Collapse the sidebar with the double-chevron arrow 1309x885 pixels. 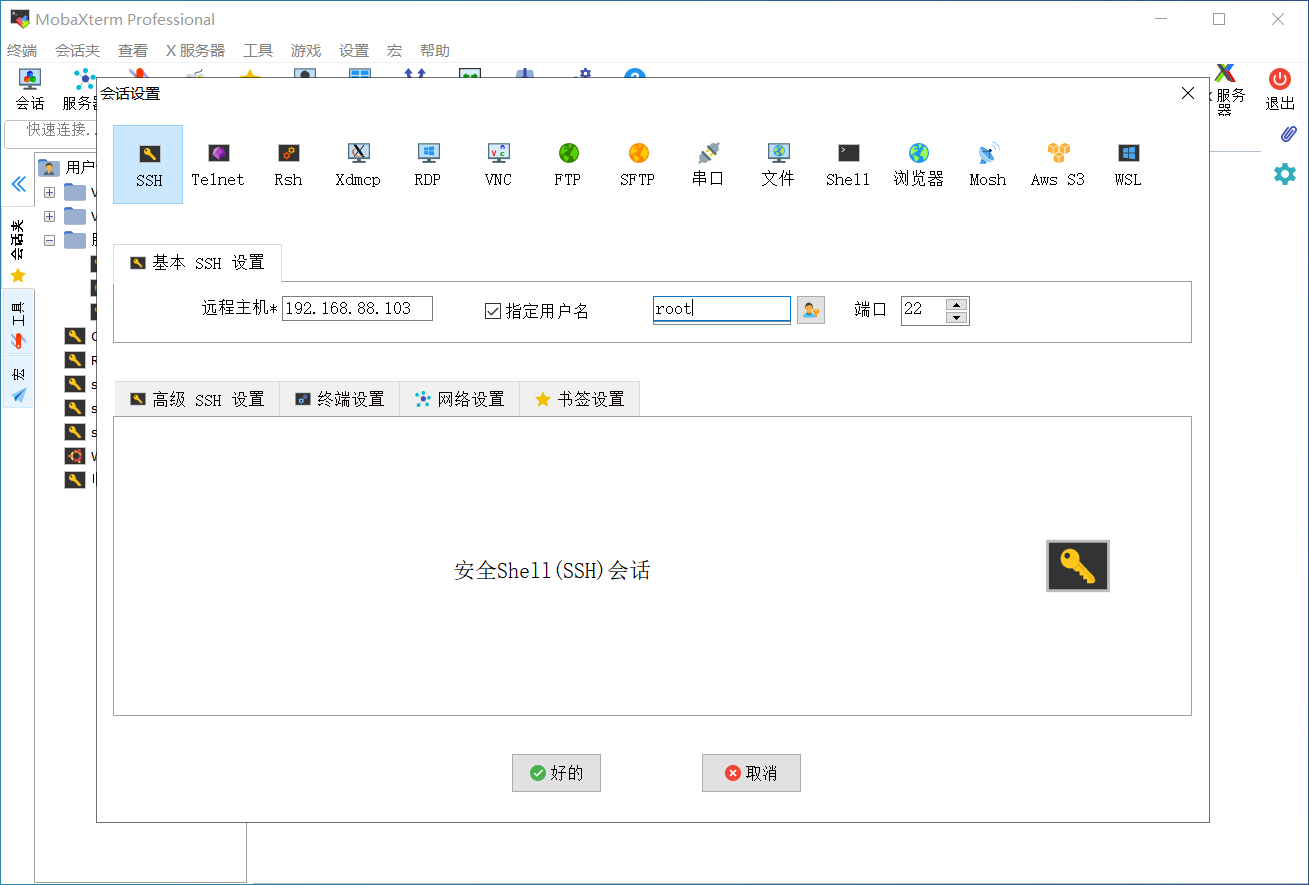click(x=18, y=183)
